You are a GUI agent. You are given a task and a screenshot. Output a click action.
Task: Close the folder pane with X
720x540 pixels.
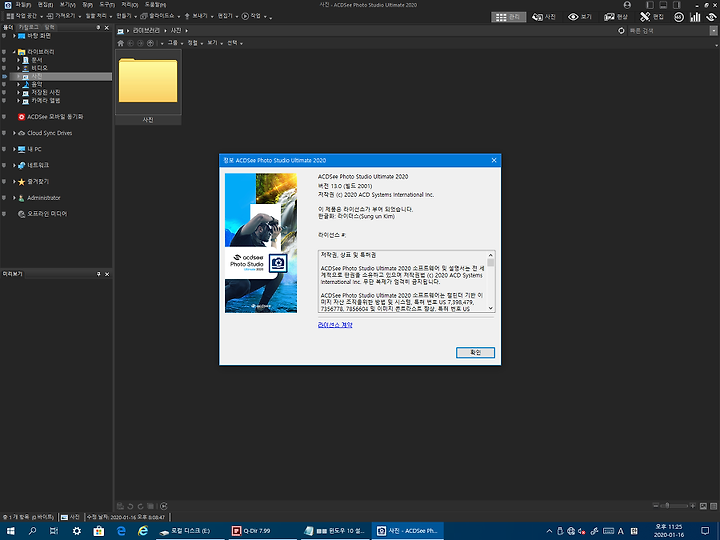tap(107, 28)
